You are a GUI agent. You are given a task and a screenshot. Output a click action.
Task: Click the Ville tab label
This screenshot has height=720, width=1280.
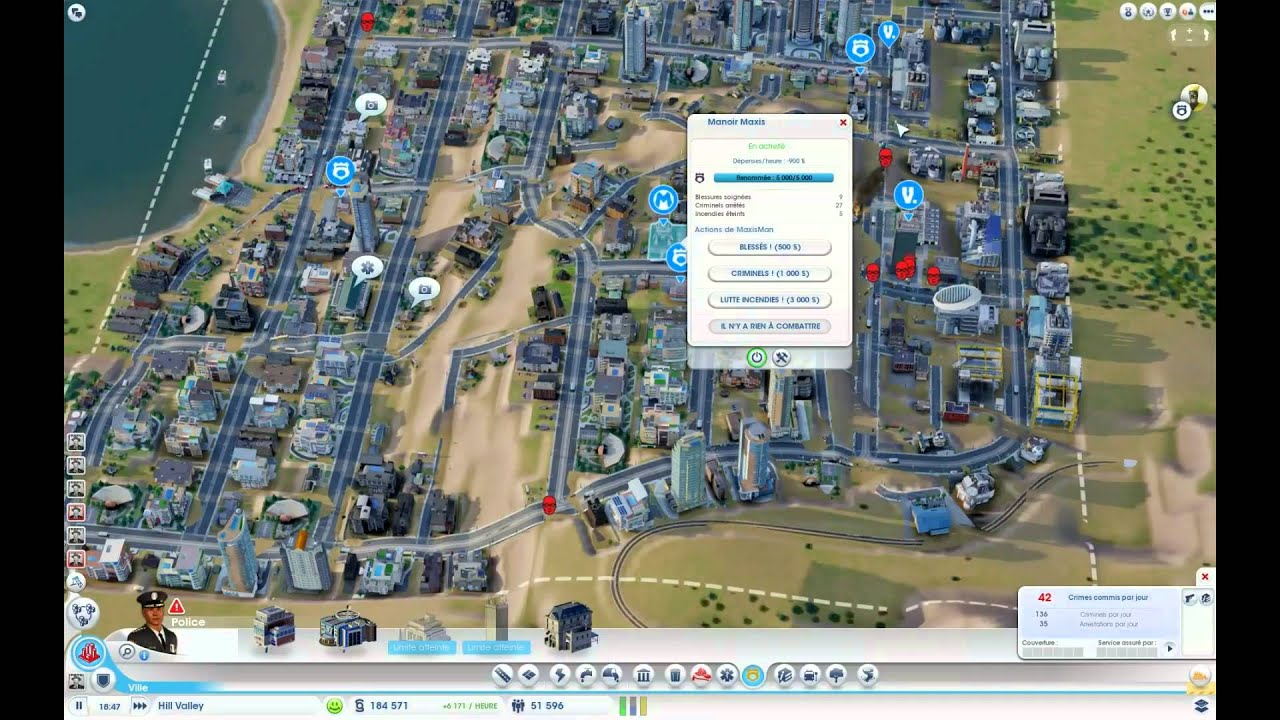pos(137,687)
